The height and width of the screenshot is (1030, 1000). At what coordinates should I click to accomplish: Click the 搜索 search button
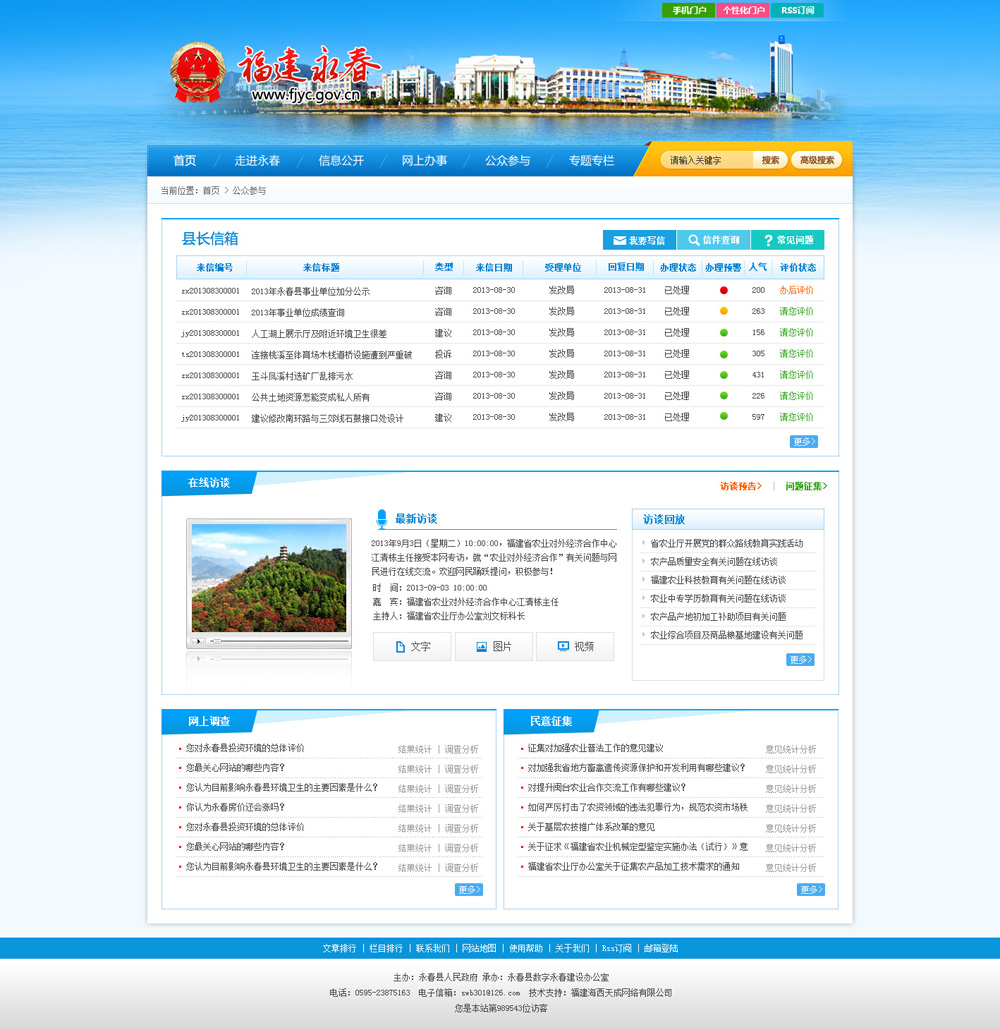(770, 160)
